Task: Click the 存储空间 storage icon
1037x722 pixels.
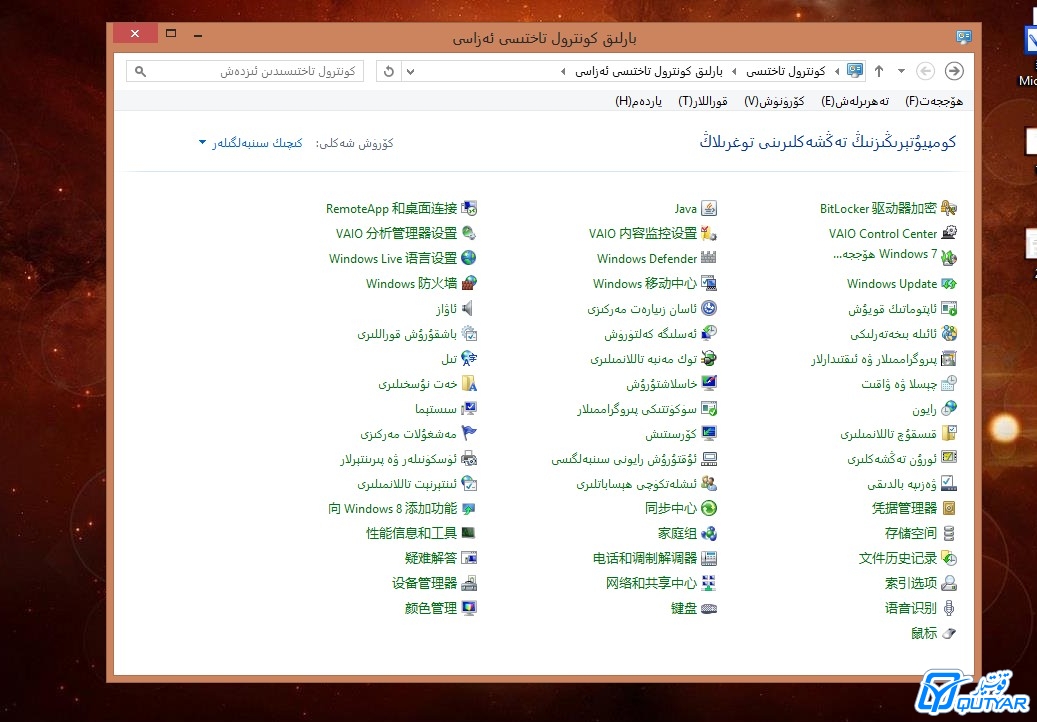Action: tap(949, 533)
